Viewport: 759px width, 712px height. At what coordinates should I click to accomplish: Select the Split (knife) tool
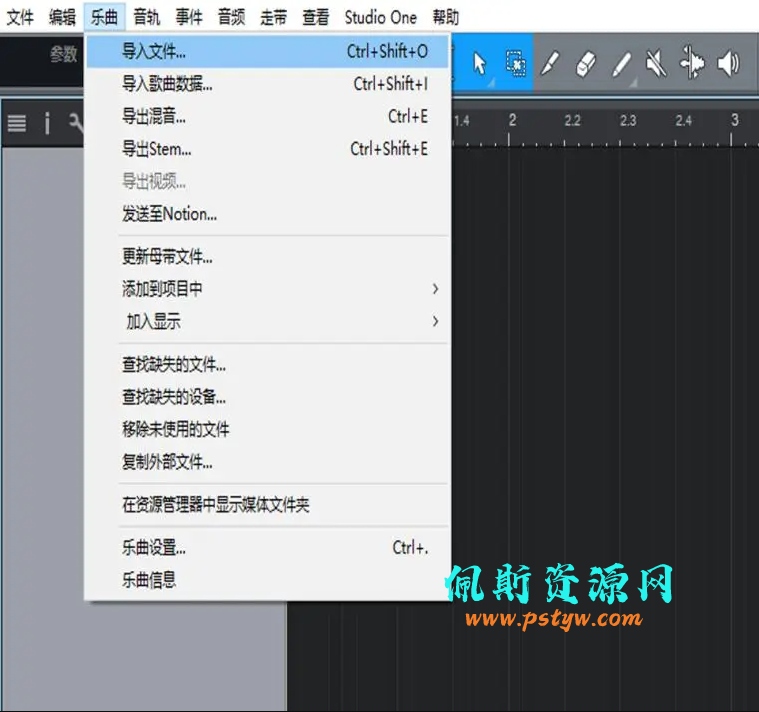(550, 63)
